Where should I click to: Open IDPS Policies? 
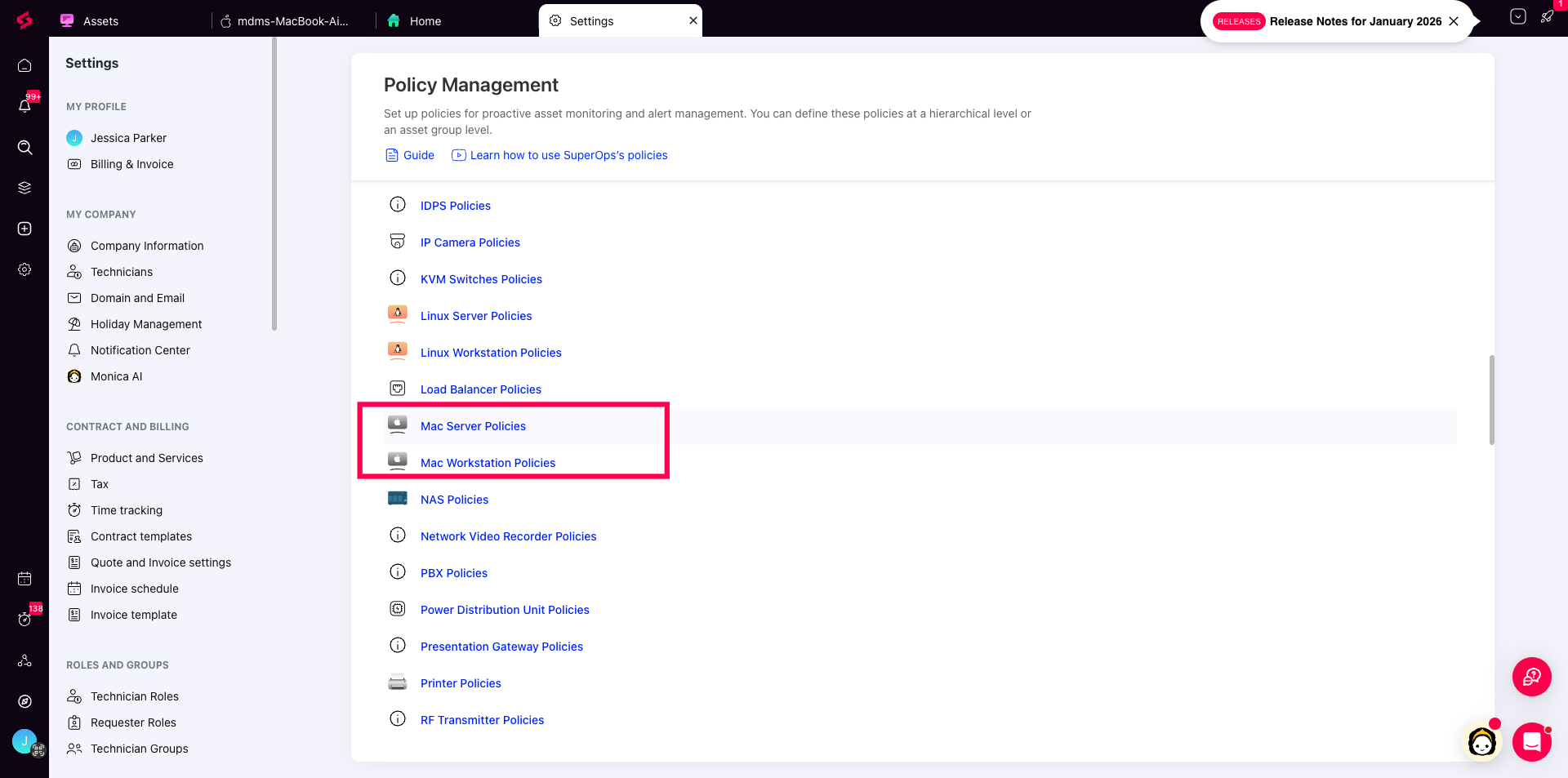coord(456,206)
